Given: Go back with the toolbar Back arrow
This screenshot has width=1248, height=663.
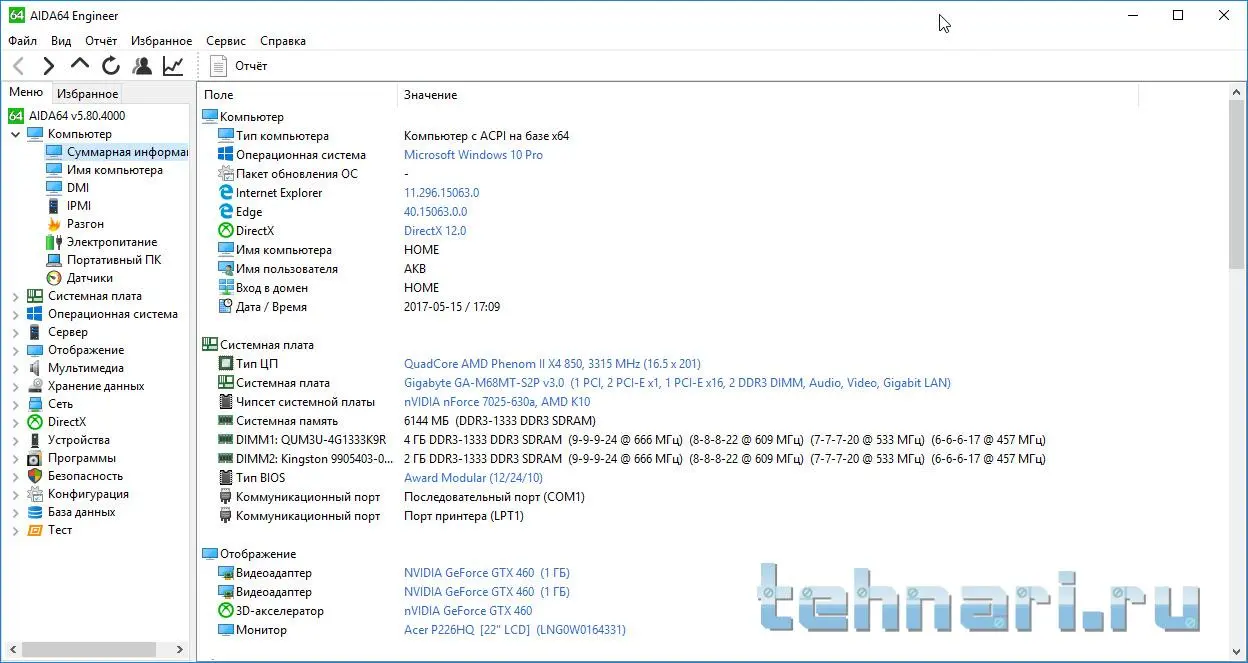Looking at the screenshot, I should (18, 66).
